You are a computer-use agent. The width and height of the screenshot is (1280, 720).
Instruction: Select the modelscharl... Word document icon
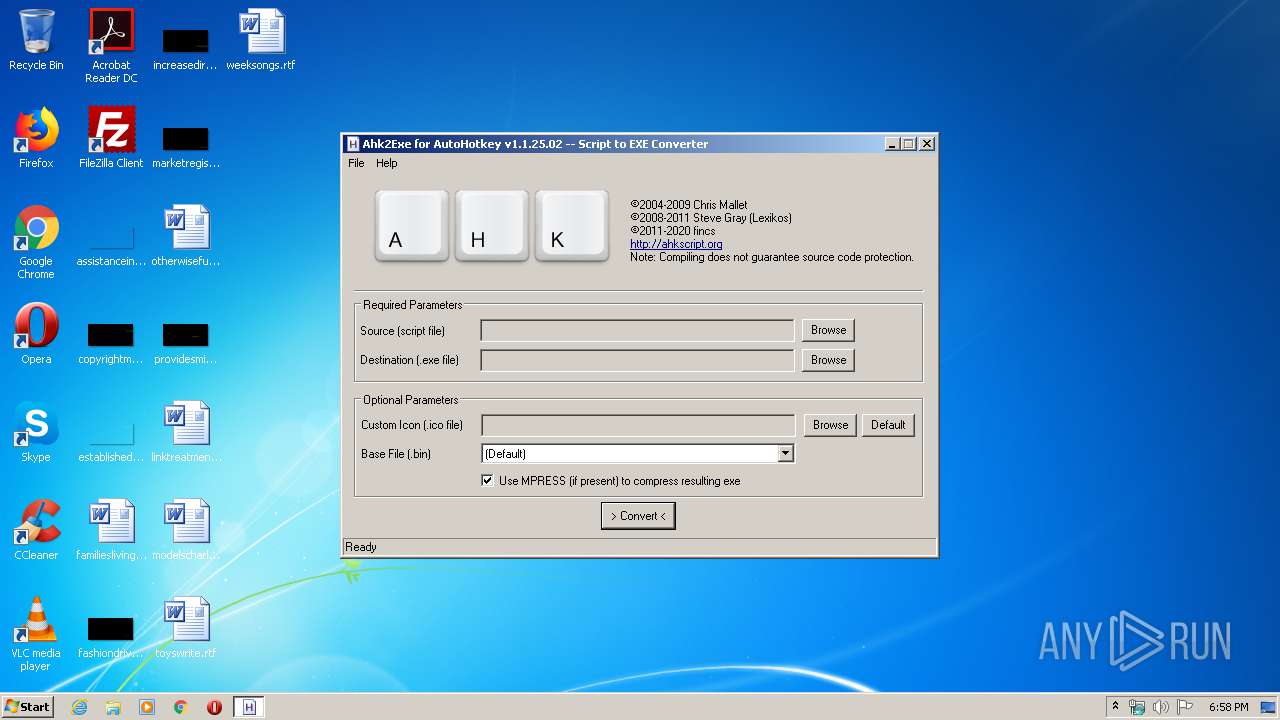point(186,530)
